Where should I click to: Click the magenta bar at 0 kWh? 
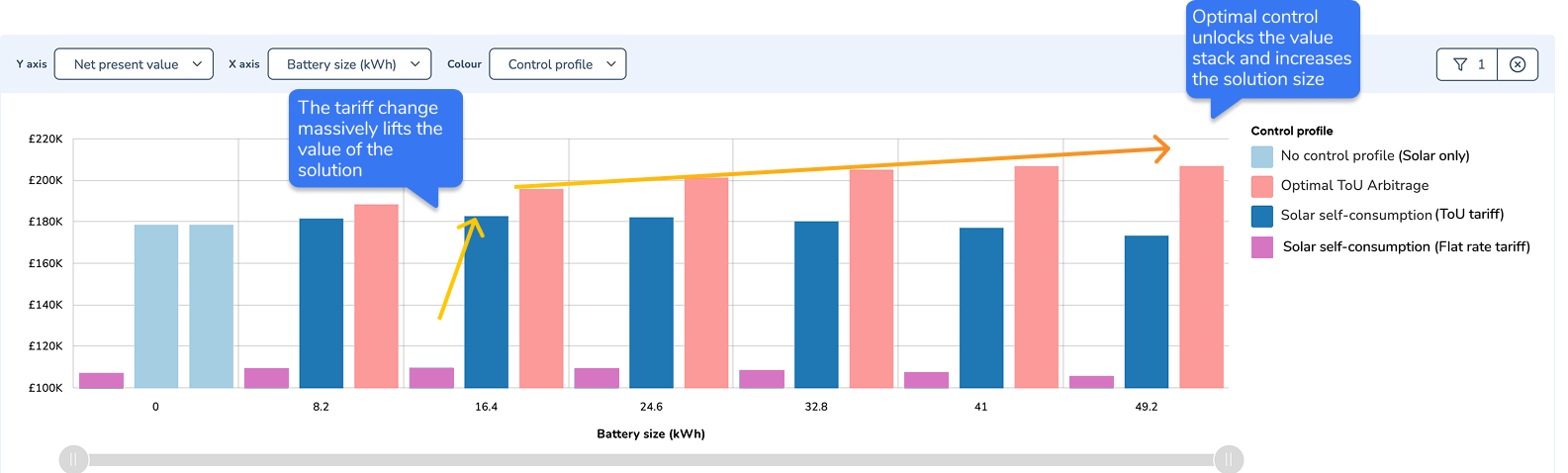101,380
